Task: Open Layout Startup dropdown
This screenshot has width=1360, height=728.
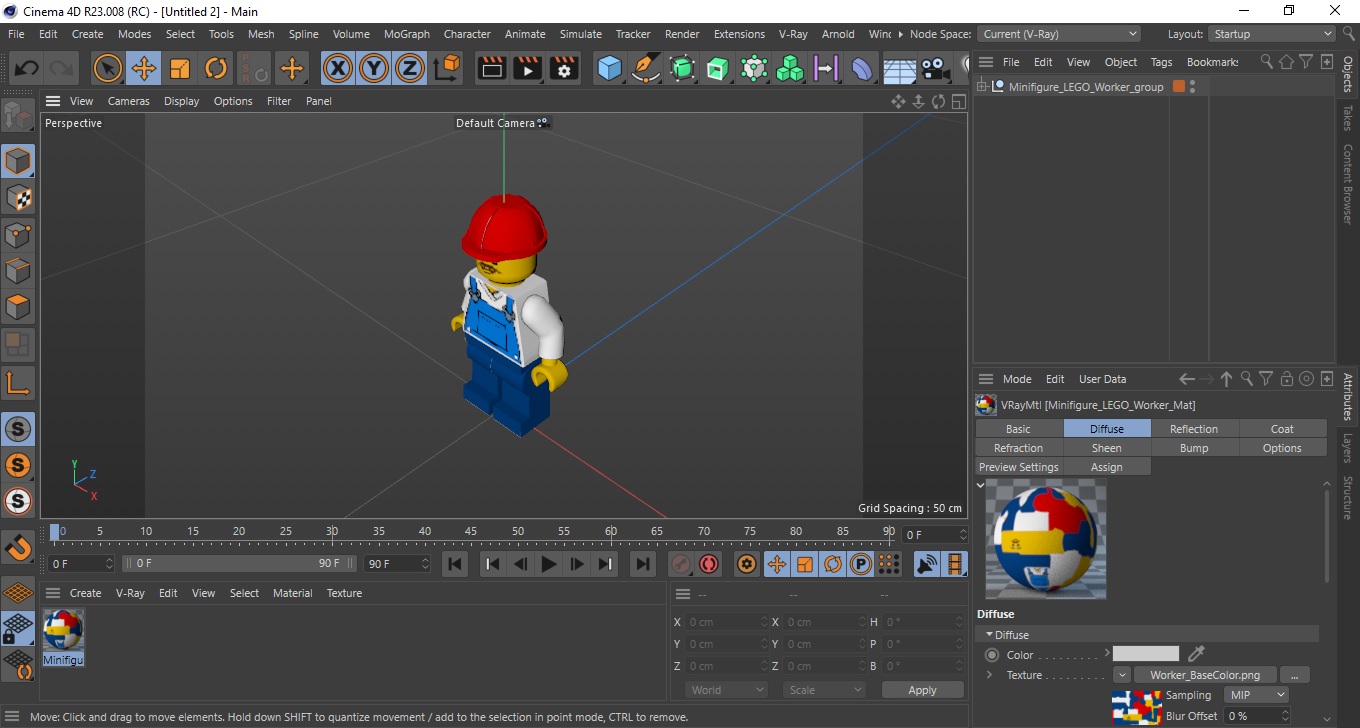Action: 1272,34
